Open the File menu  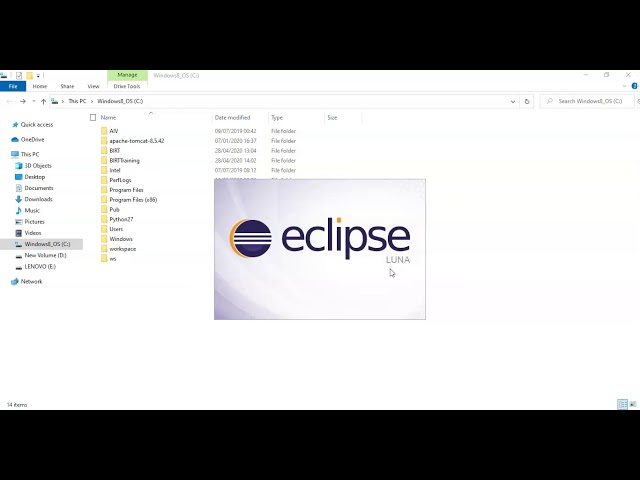[x=13, y=86]
